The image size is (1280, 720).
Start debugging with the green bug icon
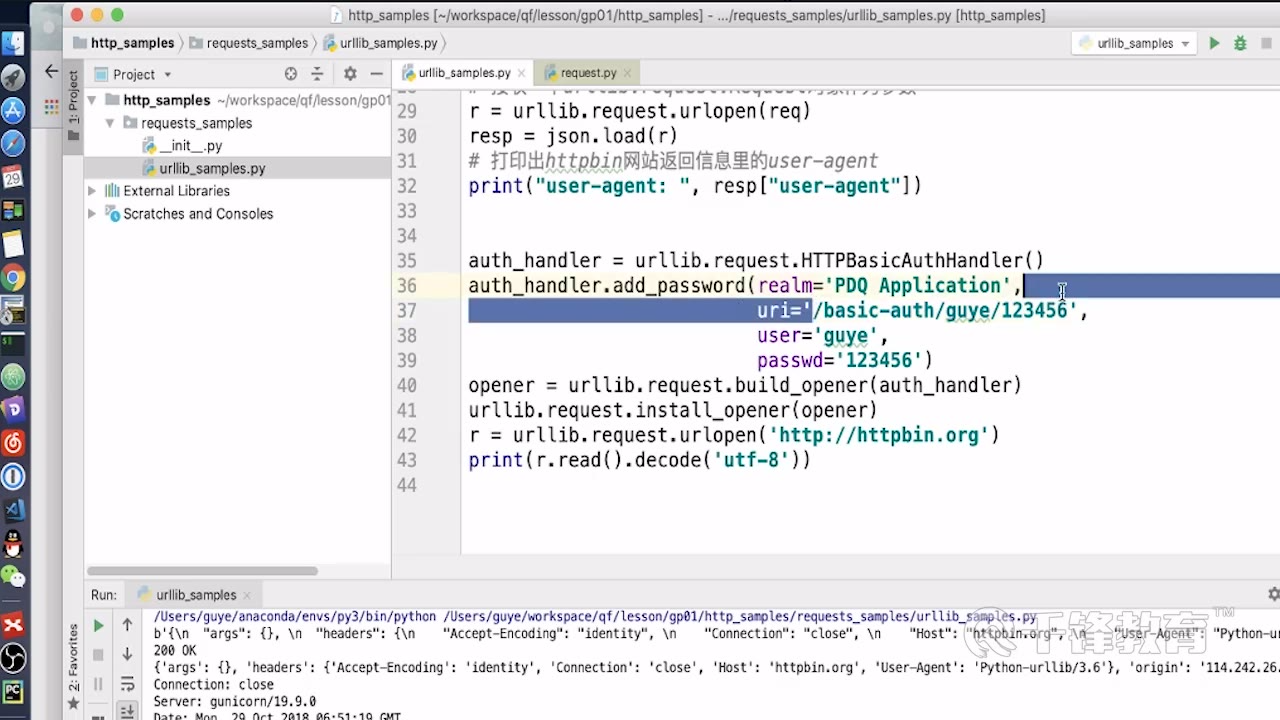(1240, 43)
